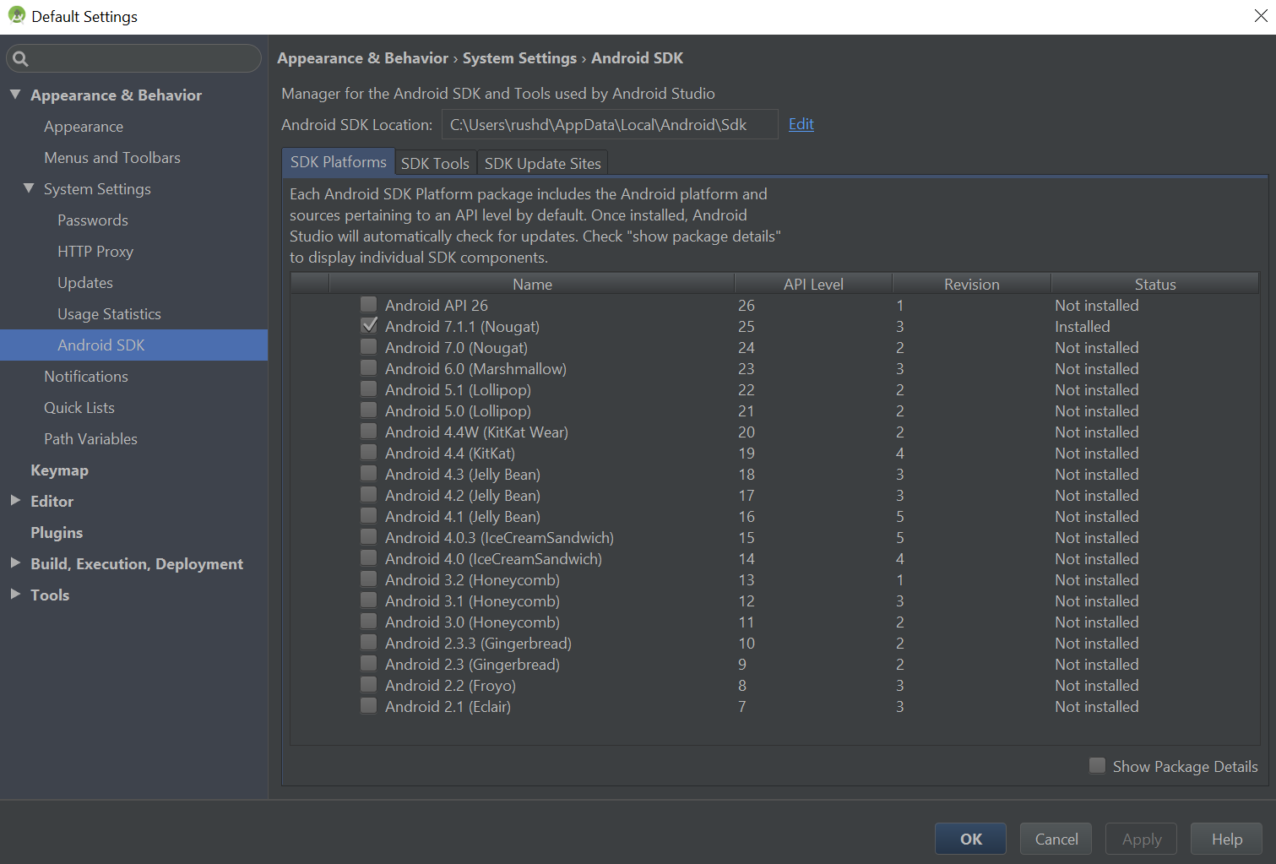Switch to the SDK Tools tab
This screenshot has height=864, width=1276.
pos(435,162)
